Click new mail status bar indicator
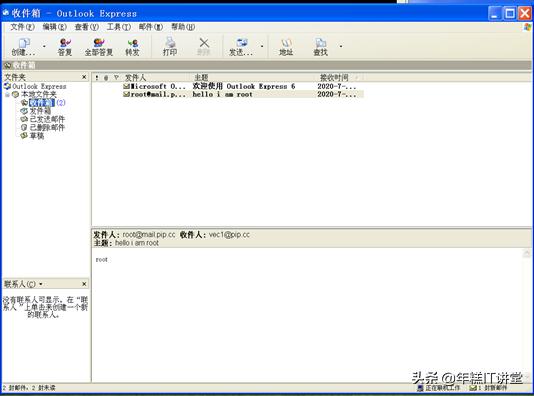 pos(488,388)
